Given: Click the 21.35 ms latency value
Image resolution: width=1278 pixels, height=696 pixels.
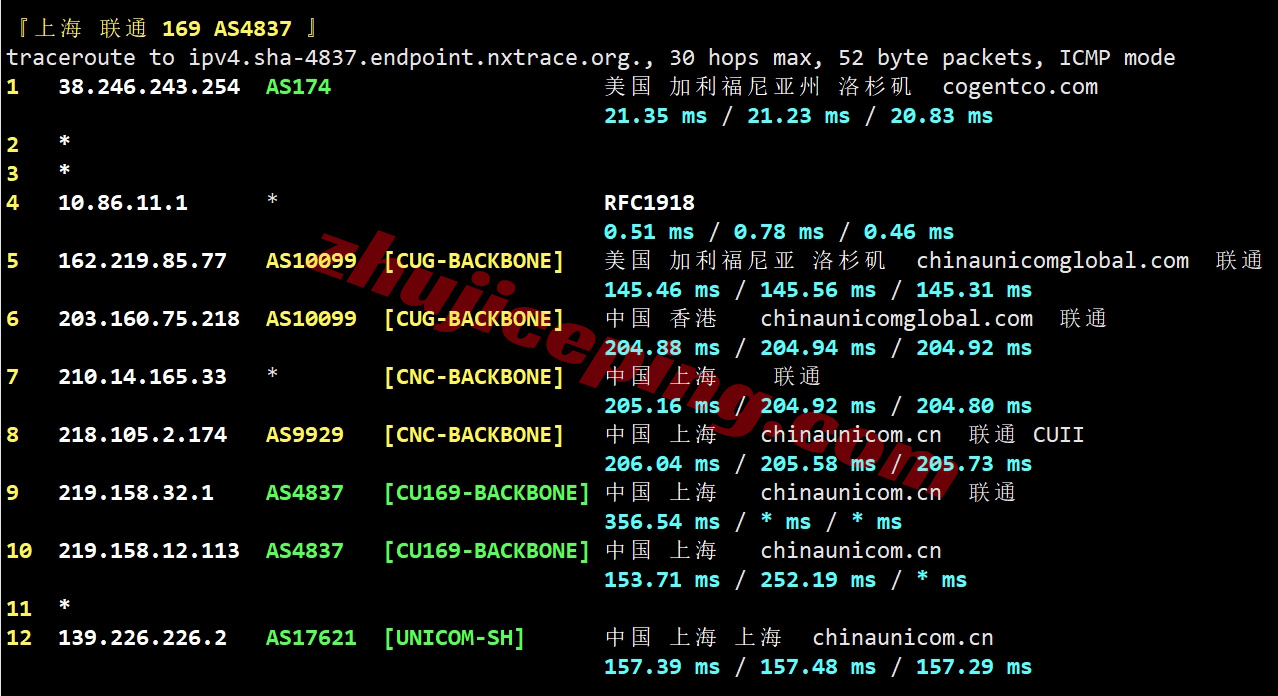Looking at the screenshot, I should tap(655, 116).
